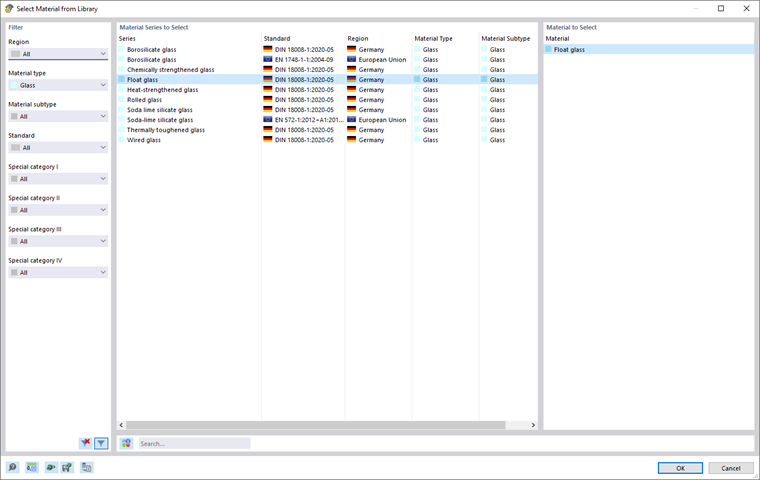Click German flag in Region cell of Rolled glass

pos(352,99)
